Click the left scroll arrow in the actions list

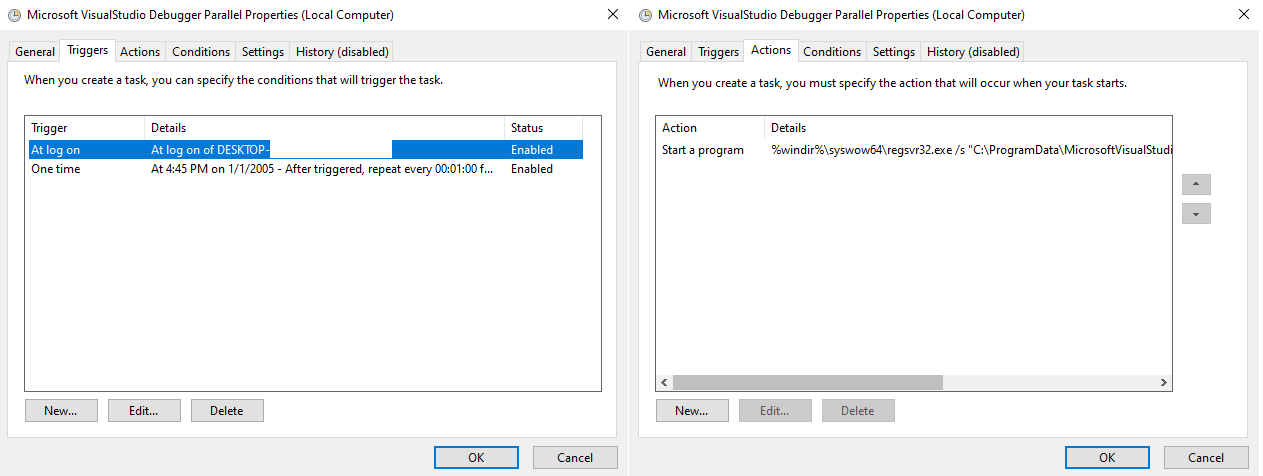665,382
